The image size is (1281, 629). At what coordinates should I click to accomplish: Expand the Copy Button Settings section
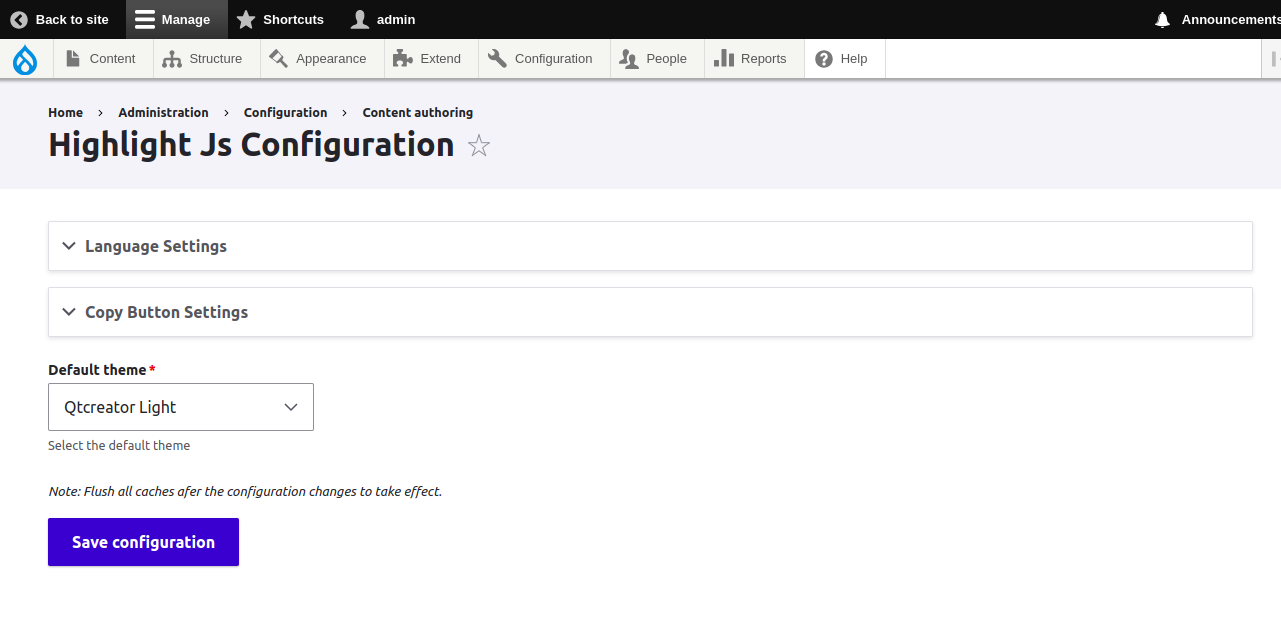coord(650,312)
